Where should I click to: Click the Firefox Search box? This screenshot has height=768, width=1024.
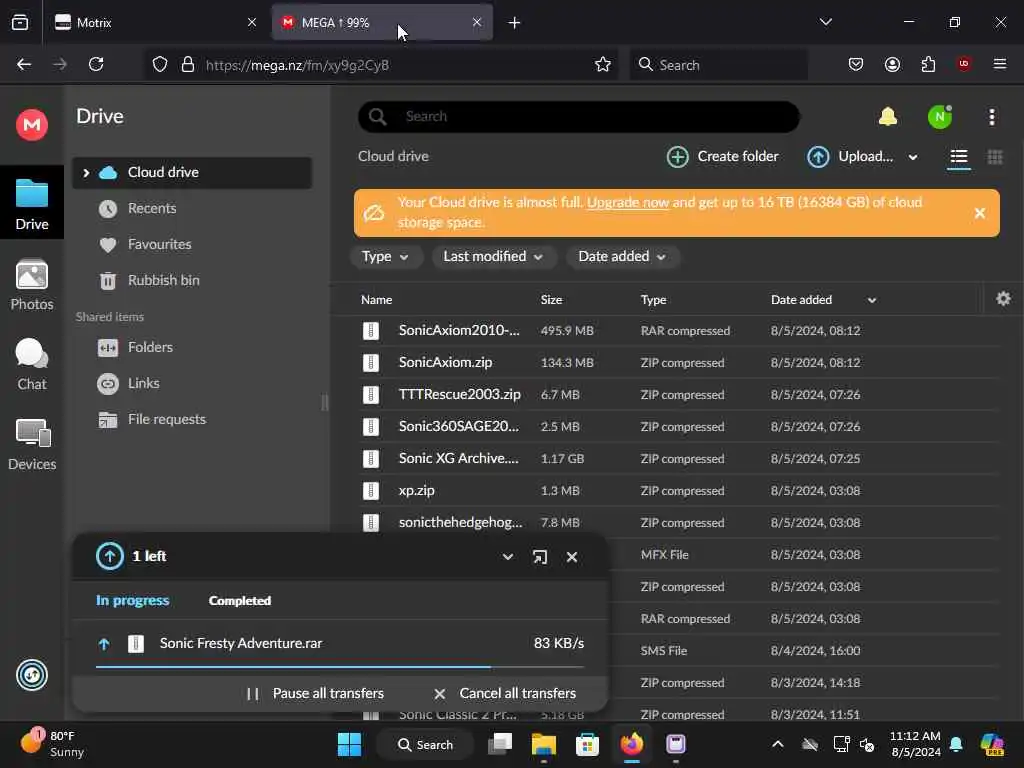(x=718, y=65)
